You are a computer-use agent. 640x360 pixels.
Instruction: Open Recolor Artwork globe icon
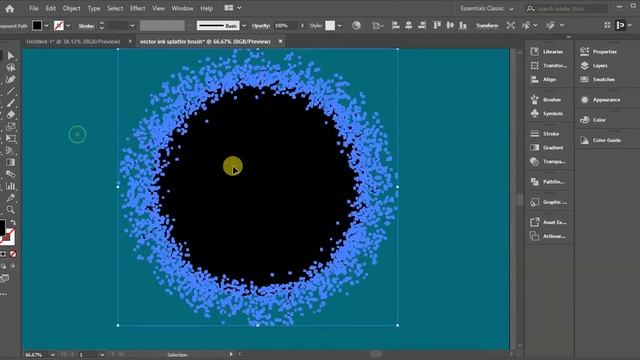coord(356,25)
